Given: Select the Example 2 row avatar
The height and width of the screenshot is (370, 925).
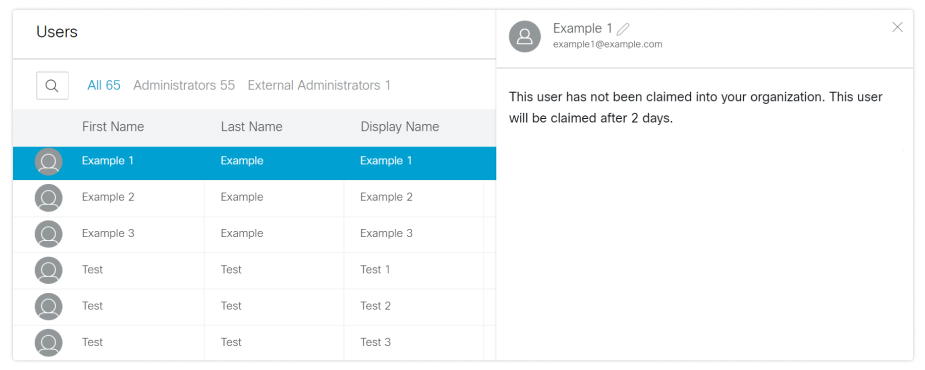Looking at the screenshot, I should coord(48,198).
